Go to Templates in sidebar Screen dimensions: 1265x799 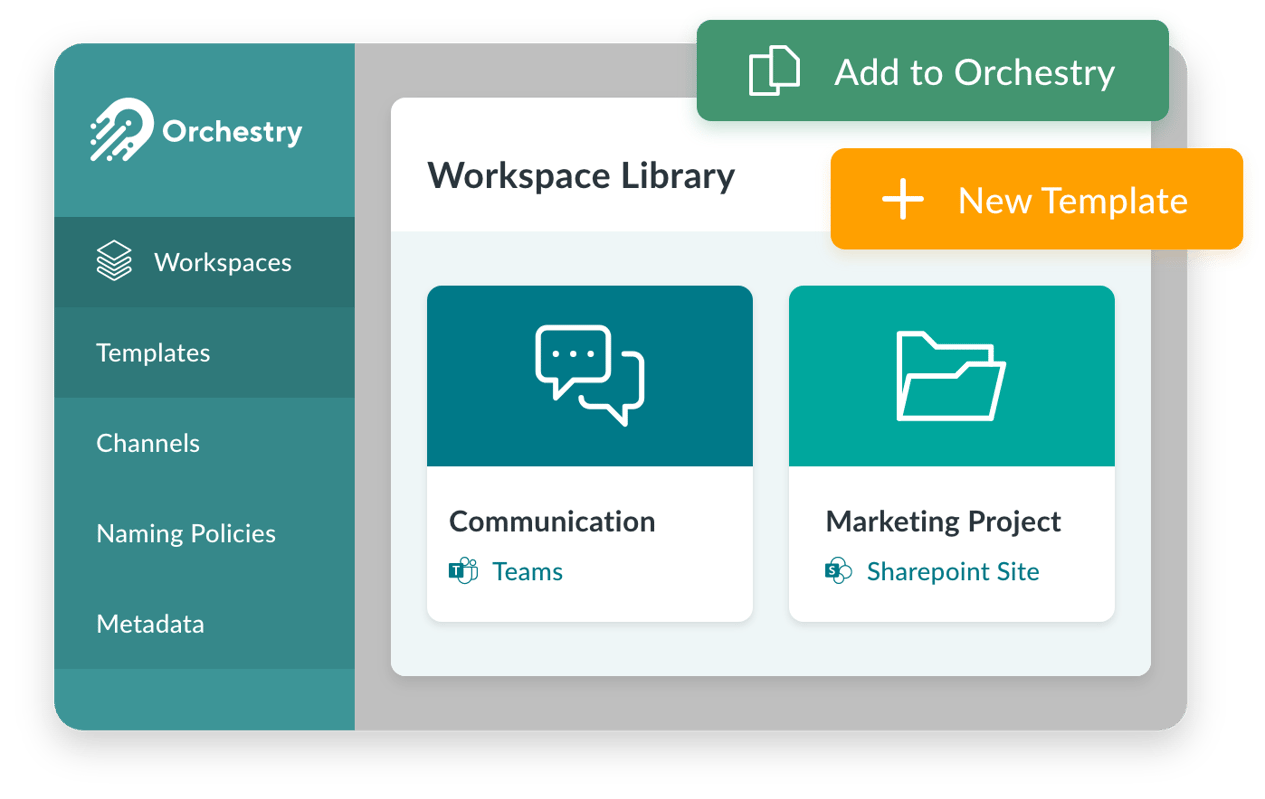tap(205, 353)
